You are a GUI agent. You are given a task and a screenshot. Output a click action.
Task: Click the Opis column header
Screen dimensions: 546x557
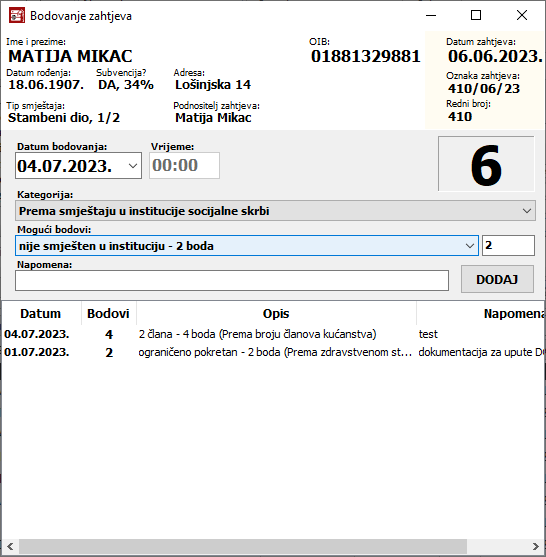pyautogui.click(x=276, y=313)
